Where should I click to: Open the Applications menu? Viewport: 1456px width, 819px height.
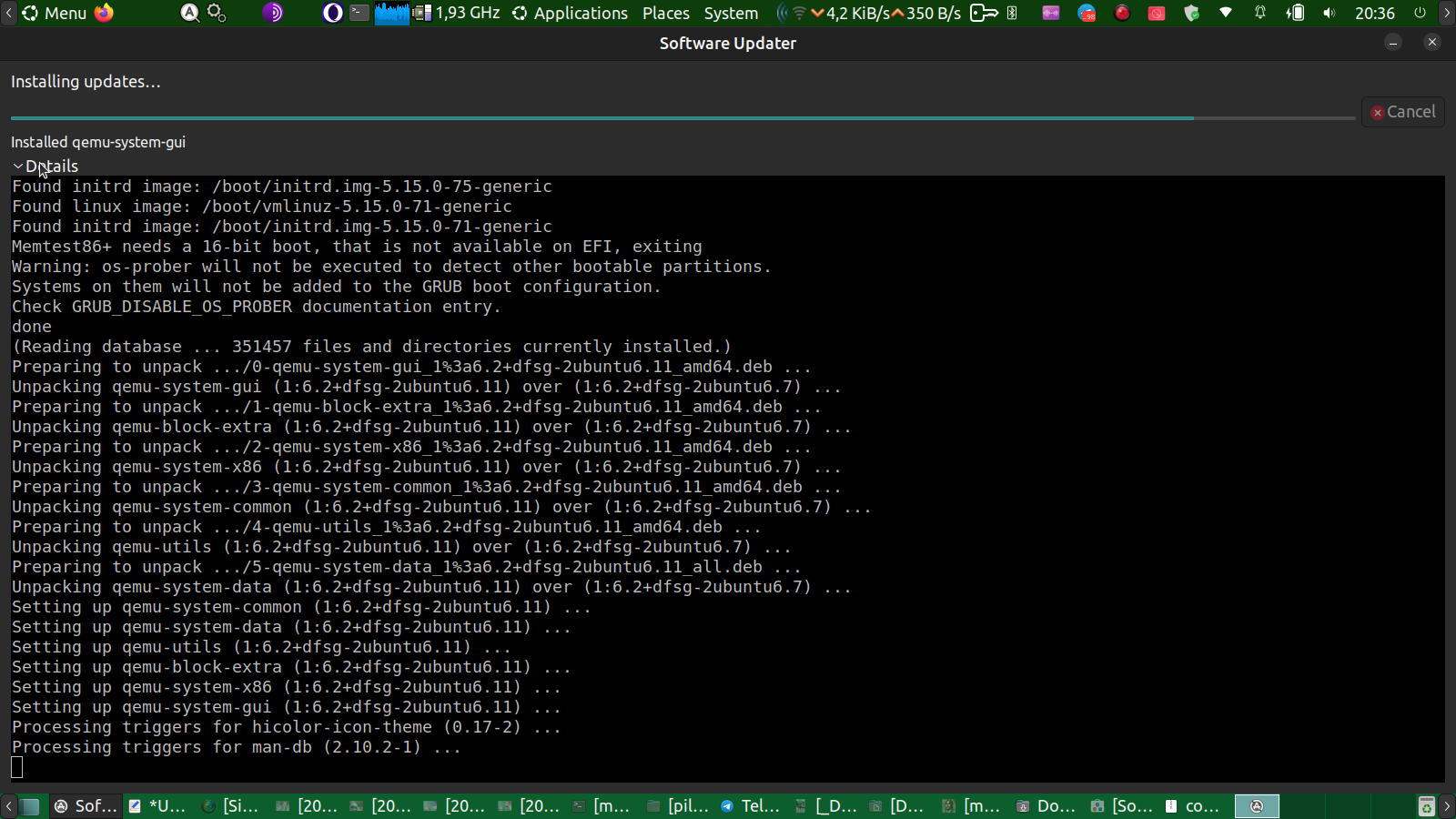point(571,13)
